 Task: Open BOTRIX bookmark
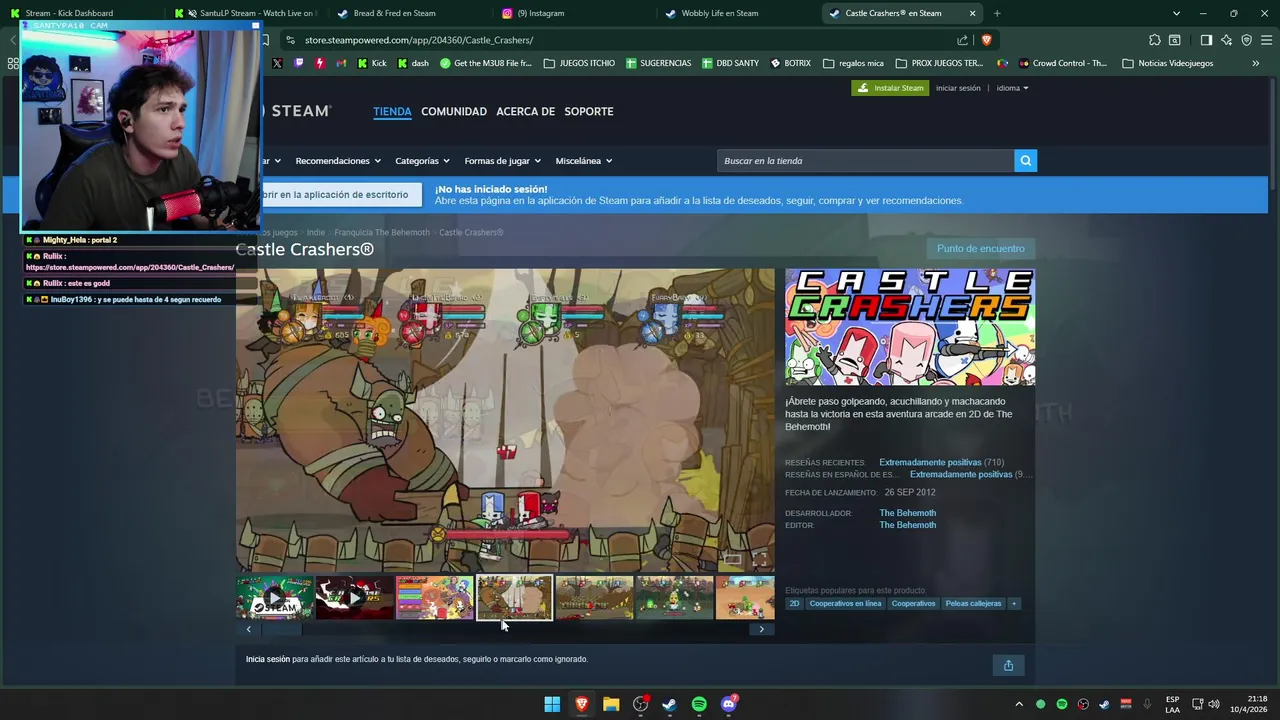[790, 63]
